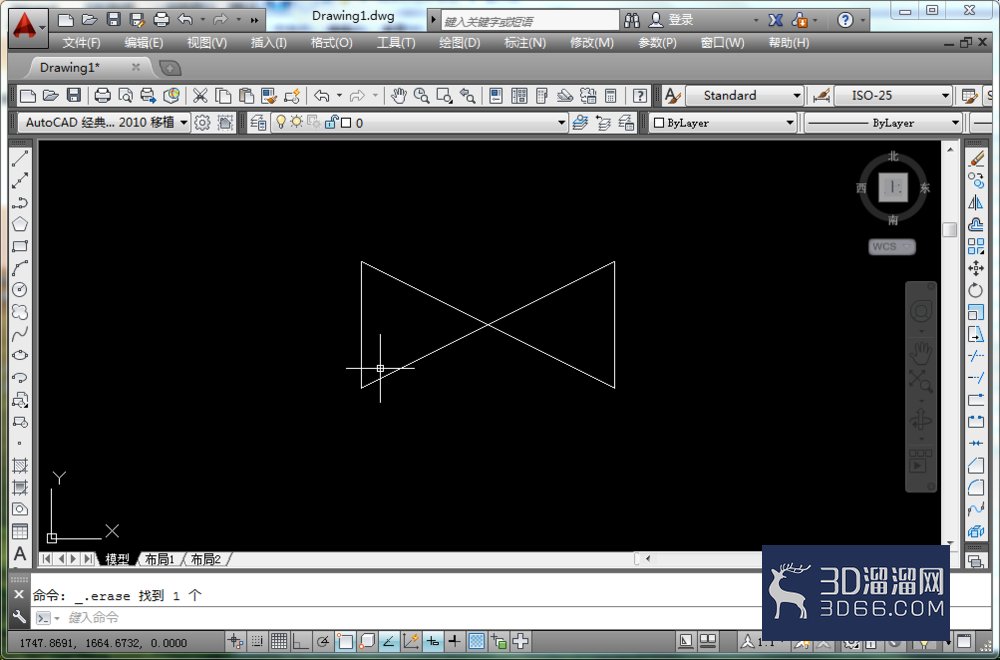
Task: Select the Hatch tool
Action: pos(20,466)
